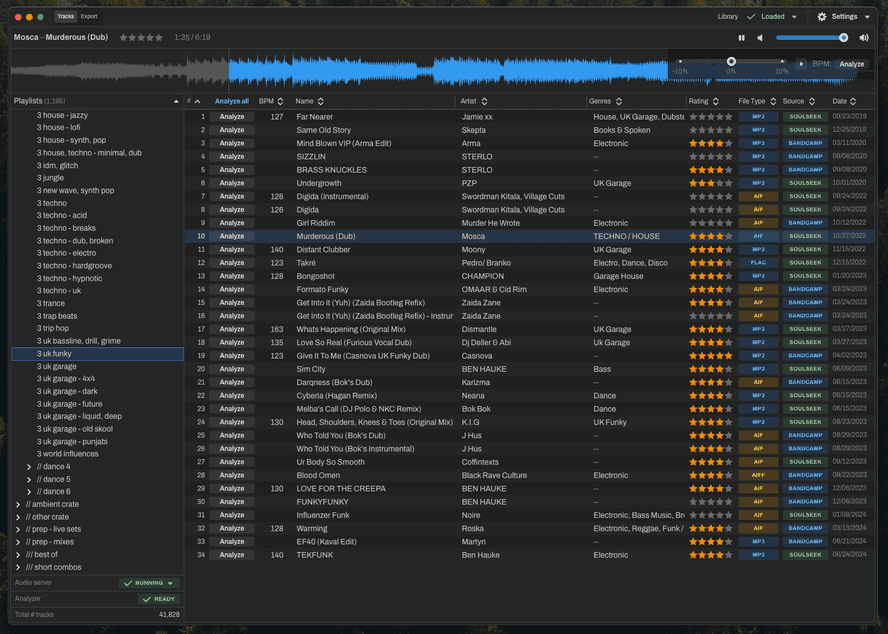Sort tracks using Artist column sort icon
Image resolution: width=888 pixels, height=634 pixels.
(484, 101)
